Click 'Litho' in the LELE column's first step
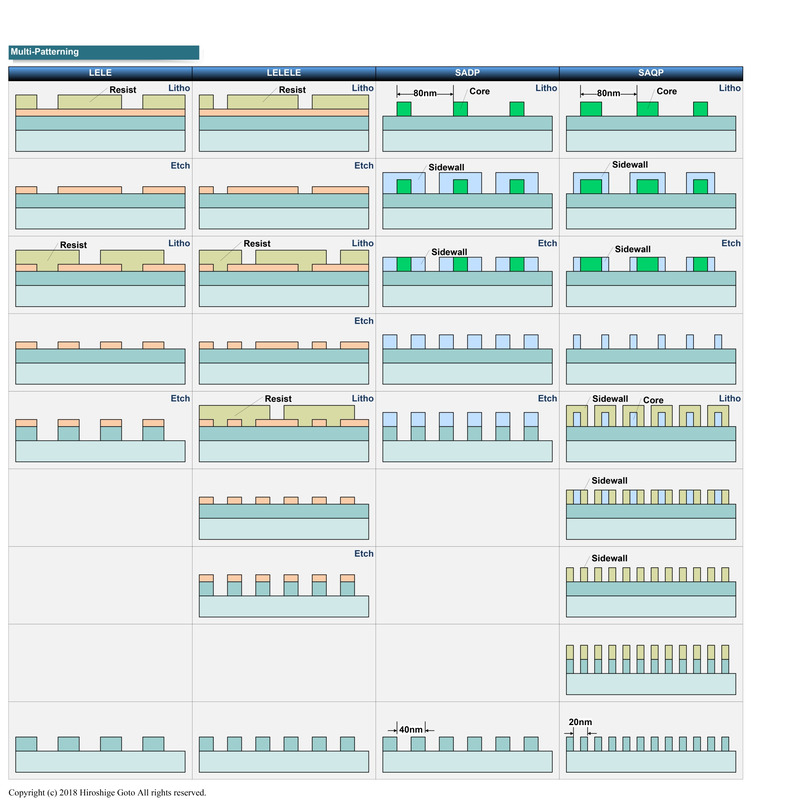This screenshot has width=795, height=800. (179, 88)
